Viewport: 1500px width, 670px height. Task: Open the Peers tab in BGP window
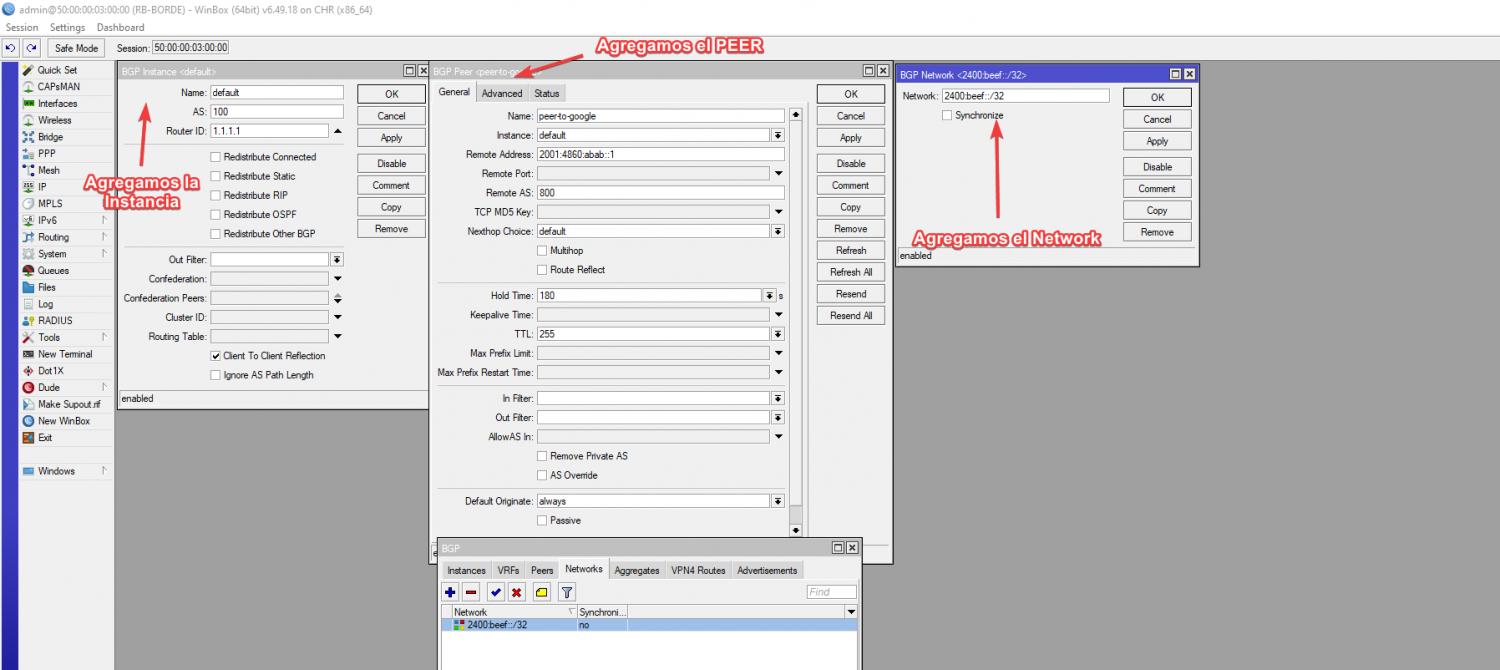(542, 570)
